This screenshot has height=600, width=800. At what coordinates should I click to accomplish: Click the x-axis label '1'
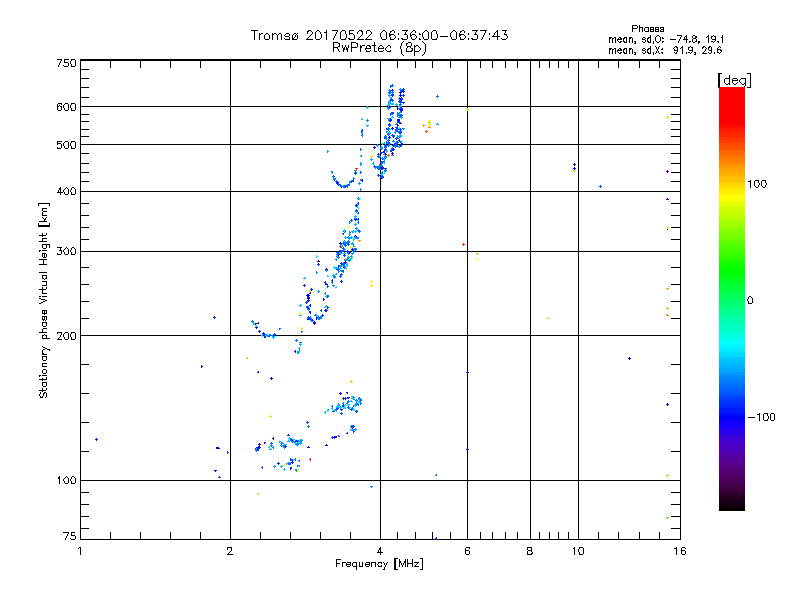coord(80,551)
